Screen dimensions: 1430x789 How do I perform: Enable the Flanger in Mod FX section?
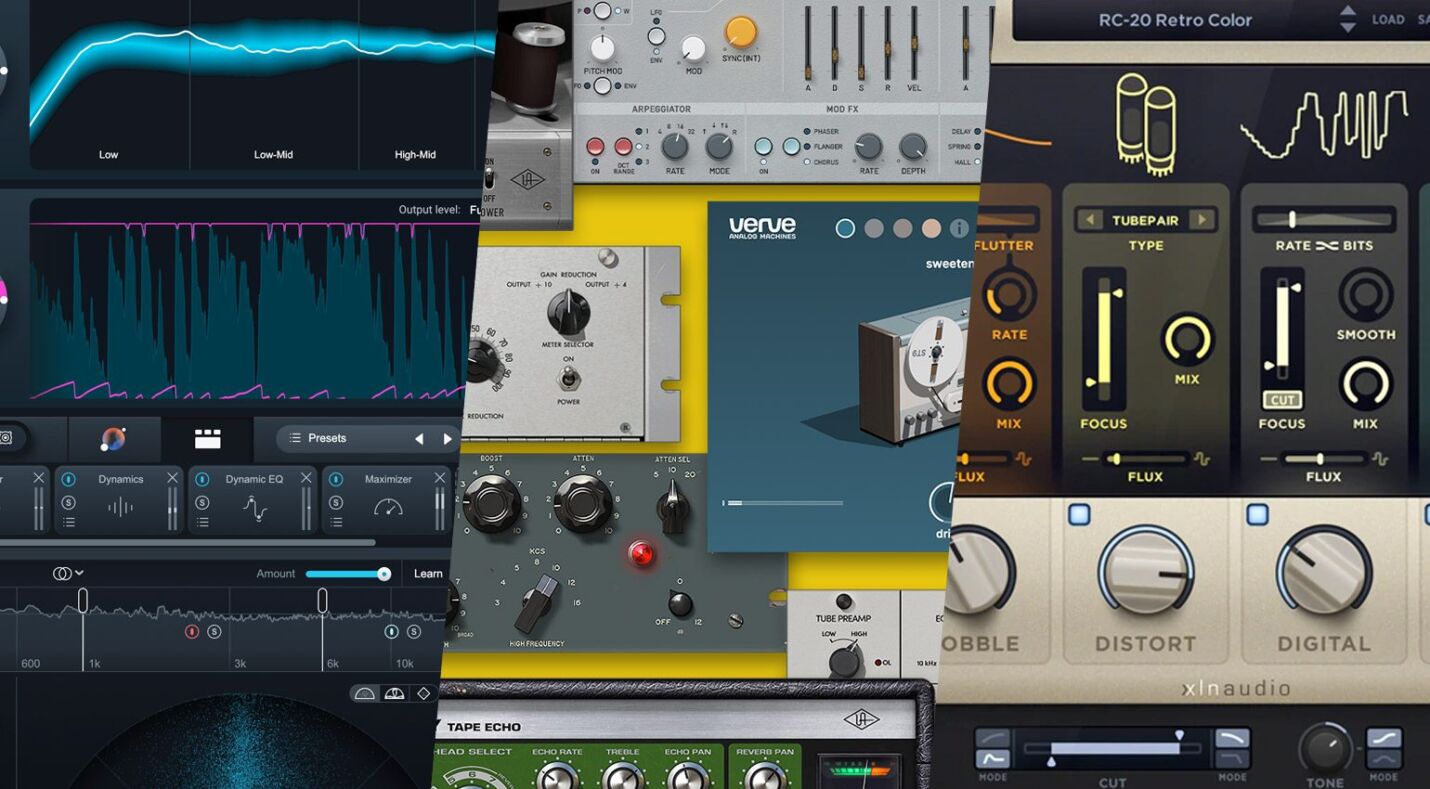(x=807, y=146)
